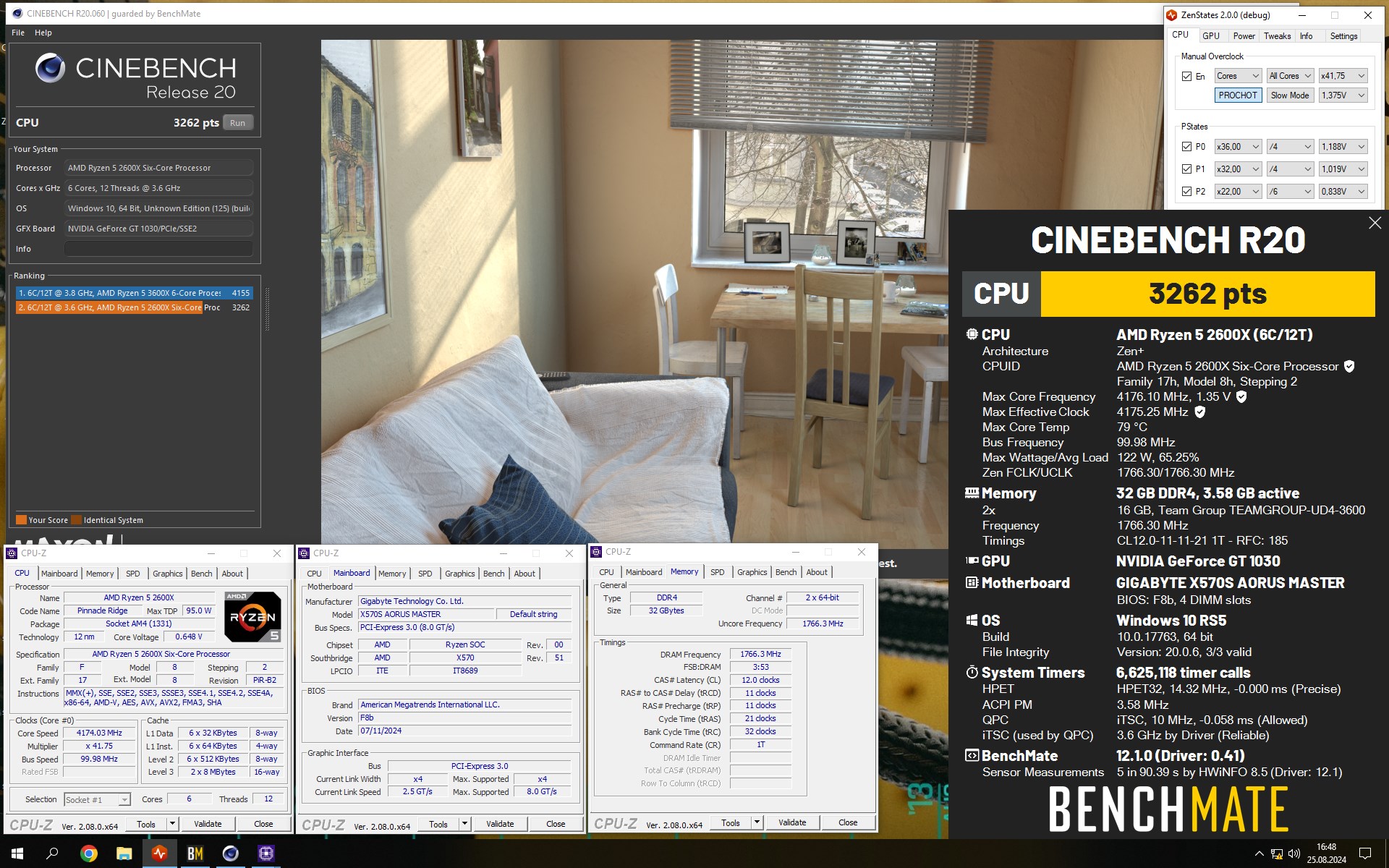Open taskbar search magnifier
Screen dimensions: 1389x868
coord(52,854)
